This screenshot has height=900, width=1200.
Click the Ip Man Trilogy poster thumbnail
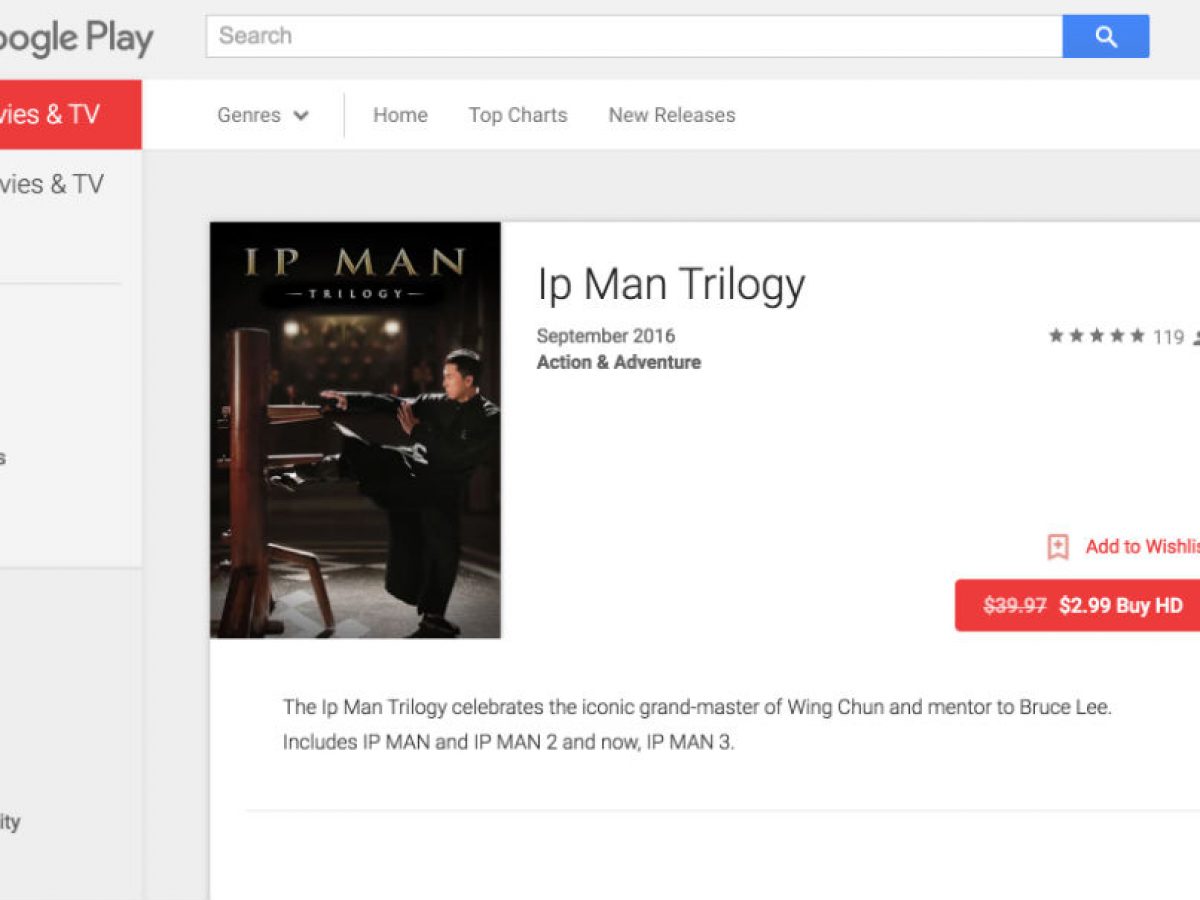(355, 430)
